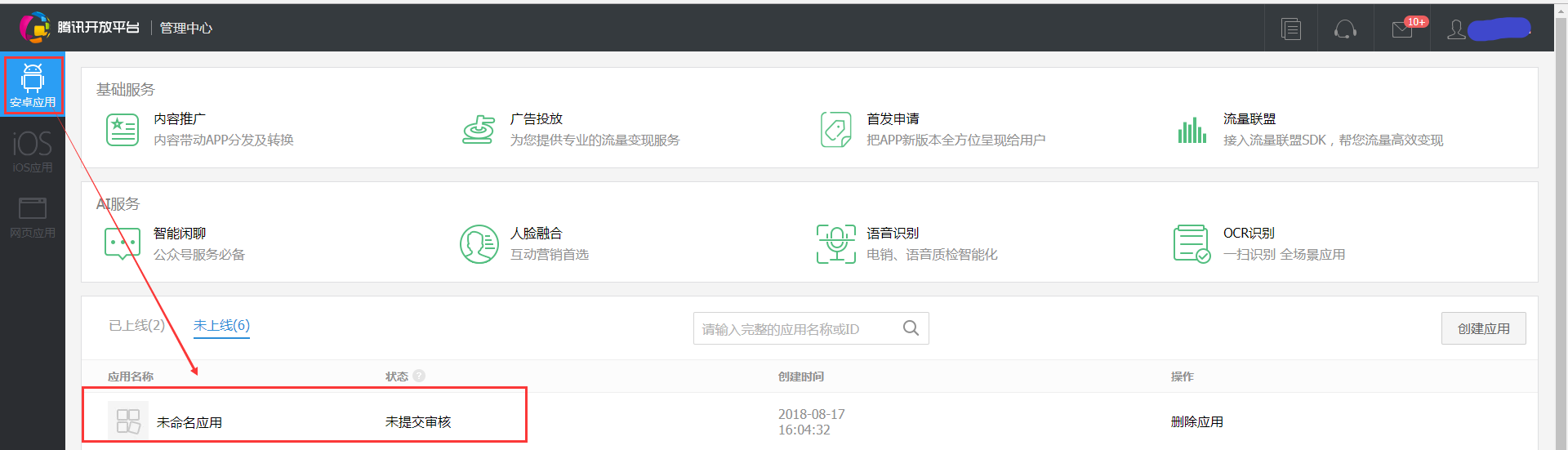Select 安卓应用 in the left sidebar
The image size is (1568, 450).
[33, 85]
